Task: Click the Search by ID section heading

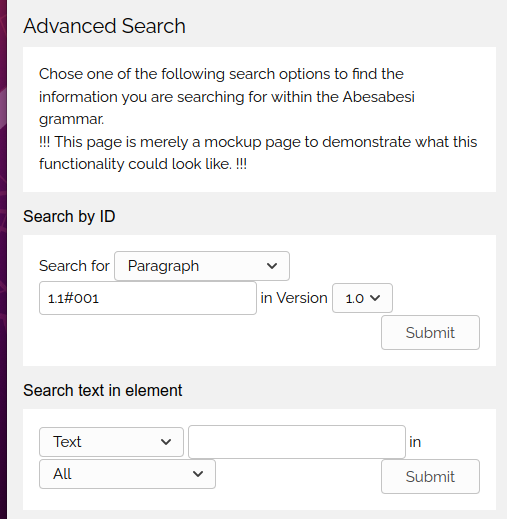Action: pos(69,216)
